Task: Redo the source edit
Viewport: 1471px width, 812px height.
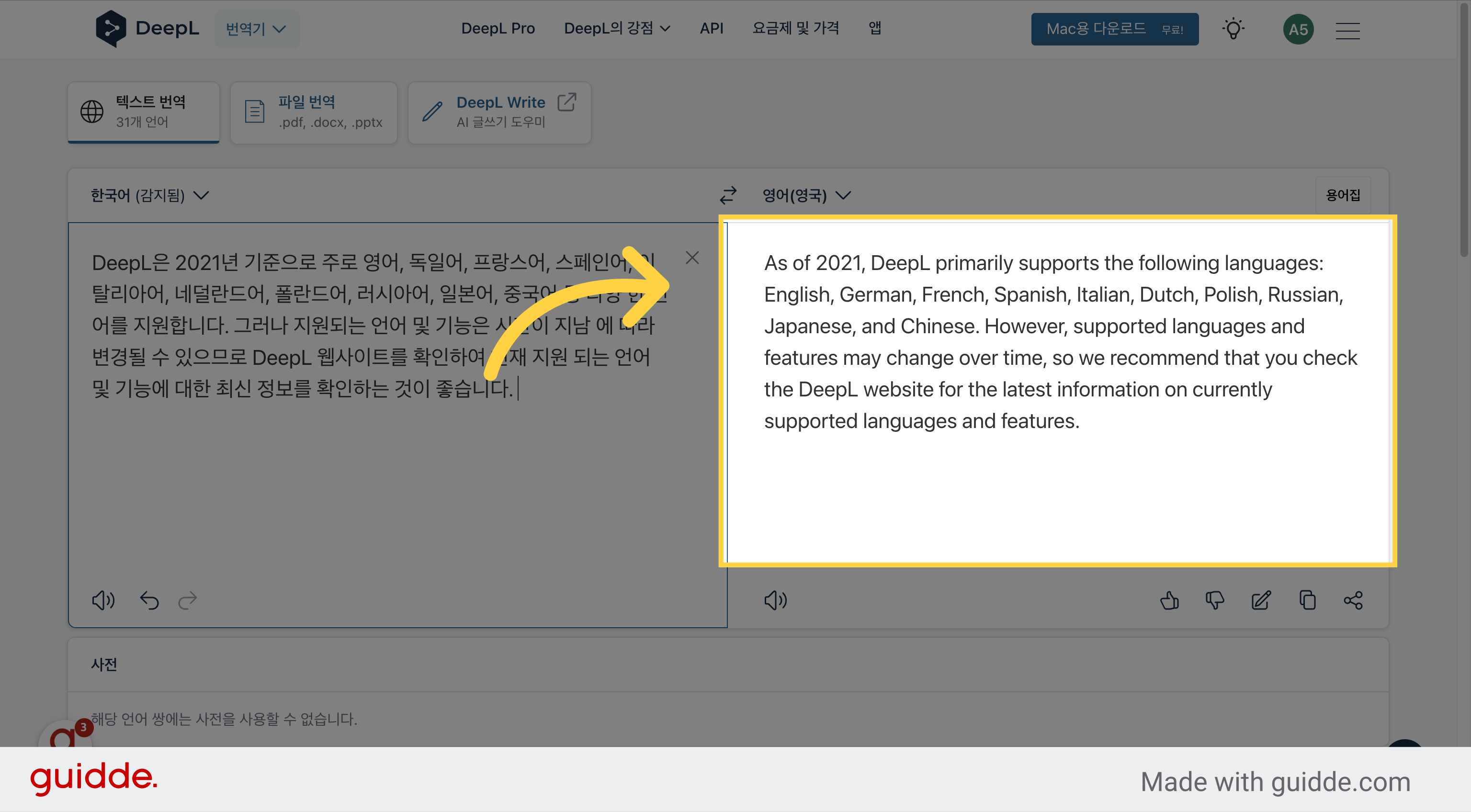Action: click(x=187, y=600)
